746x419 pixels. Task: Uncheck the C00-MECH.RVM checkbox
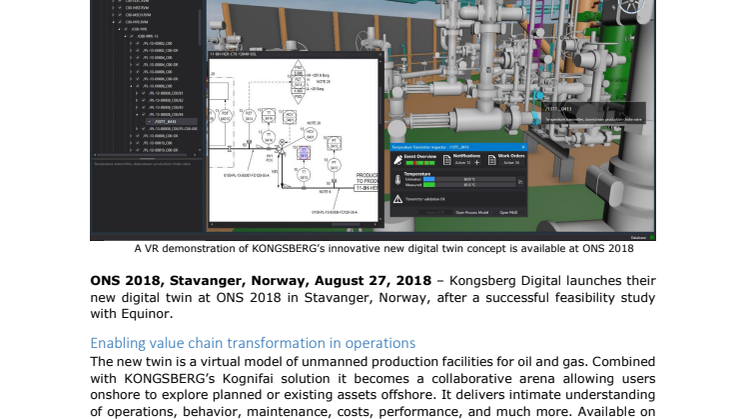pyautogui.click(x=120, y=15)
